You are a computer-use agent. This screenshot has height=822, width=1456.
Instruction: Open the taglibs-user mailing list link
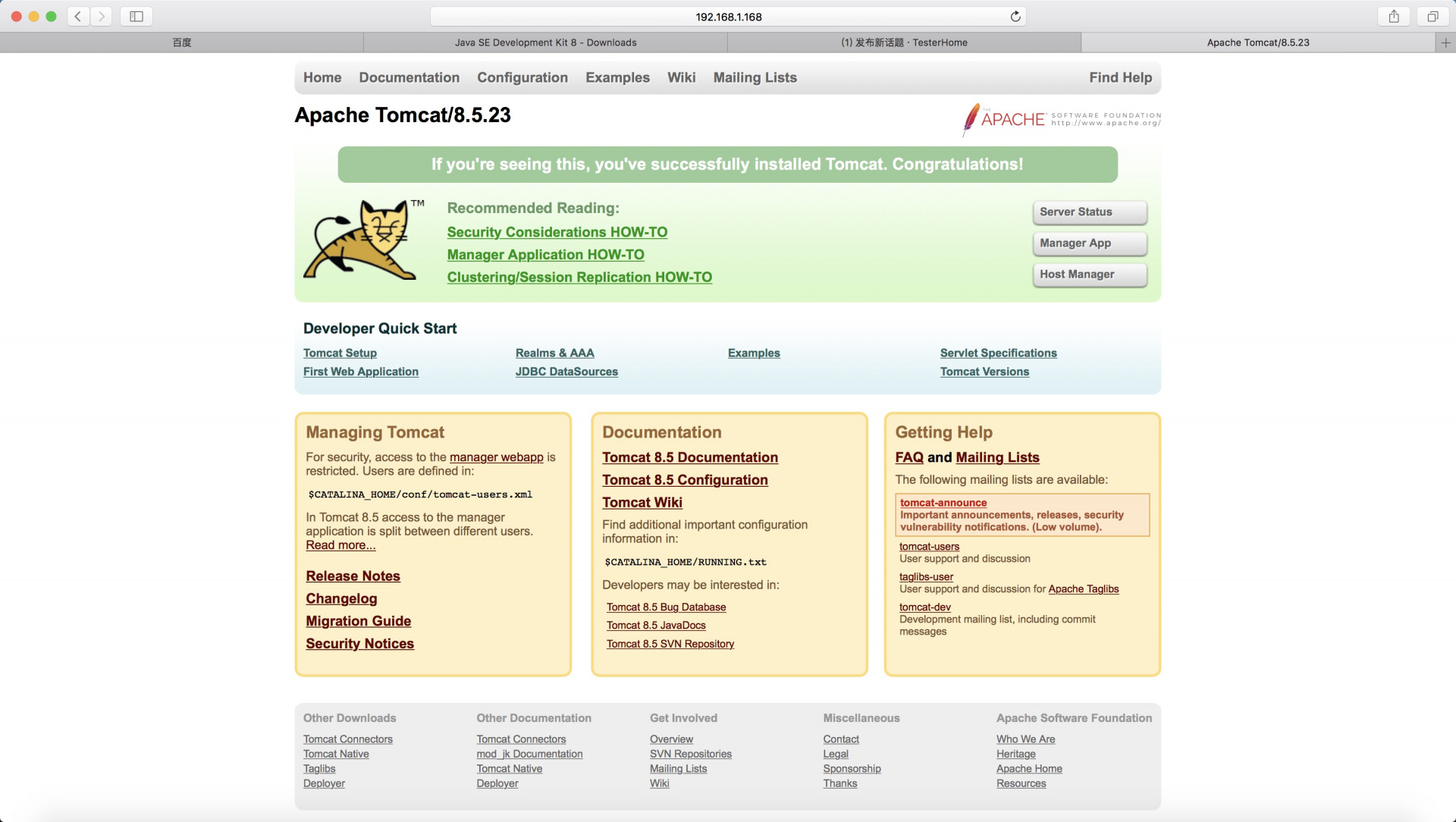(x=926, y=577)
